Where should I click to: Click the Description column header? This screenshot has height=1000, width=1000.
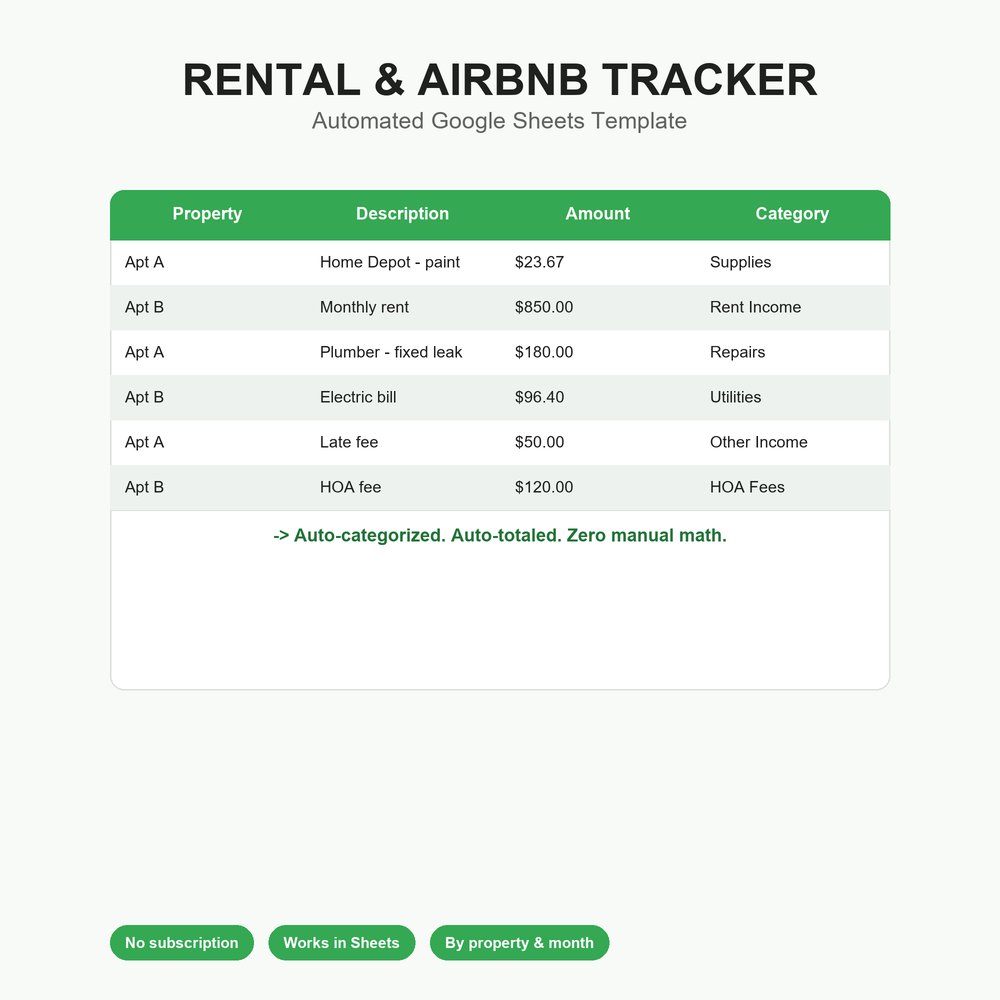[x=402, y=214]
